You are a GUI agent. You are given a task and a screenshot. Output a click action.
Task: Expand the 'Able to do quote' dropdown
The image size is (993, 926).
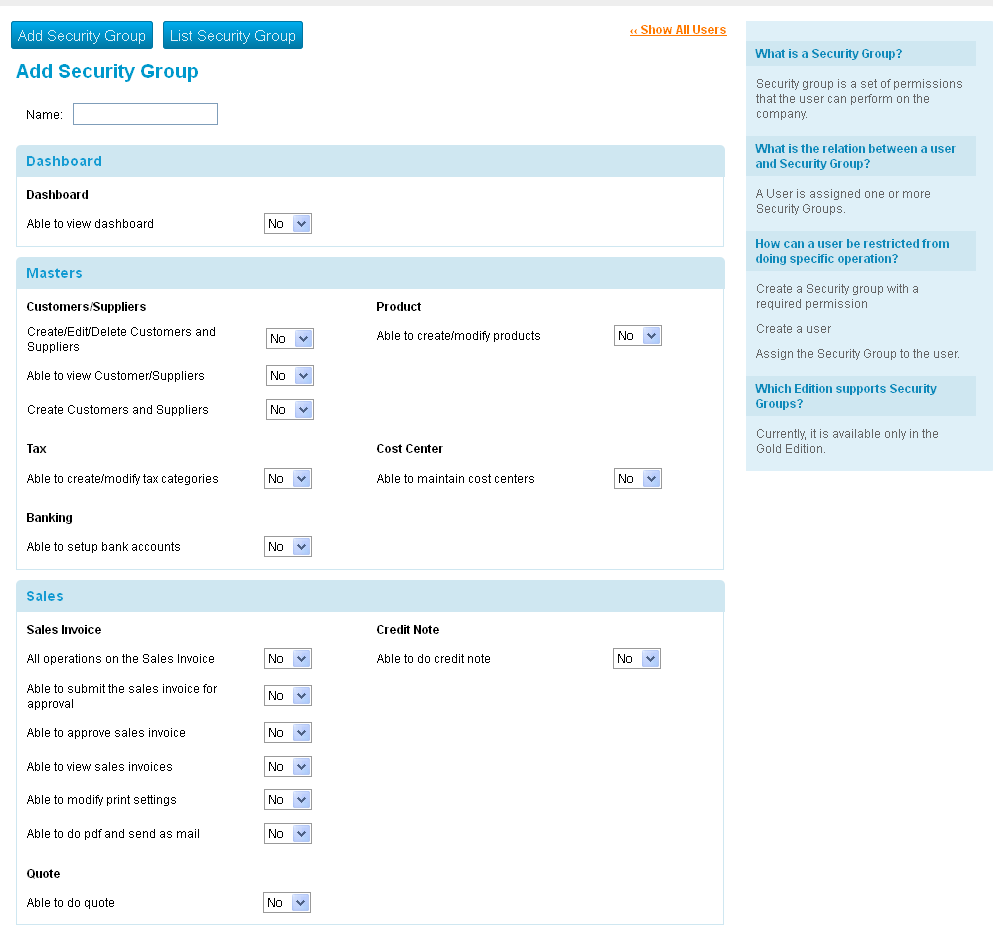pos(287,903)
